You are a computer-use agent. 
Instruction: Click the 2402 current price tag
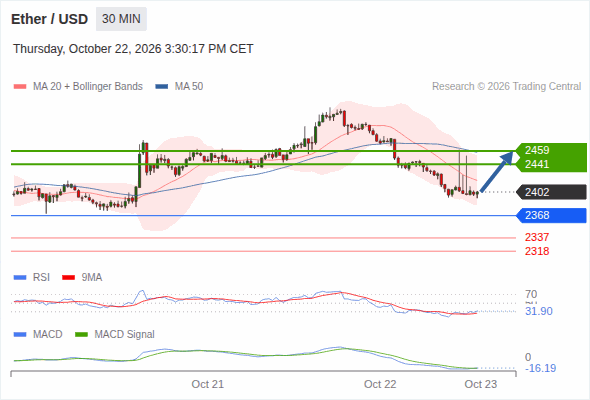point(551,192)
